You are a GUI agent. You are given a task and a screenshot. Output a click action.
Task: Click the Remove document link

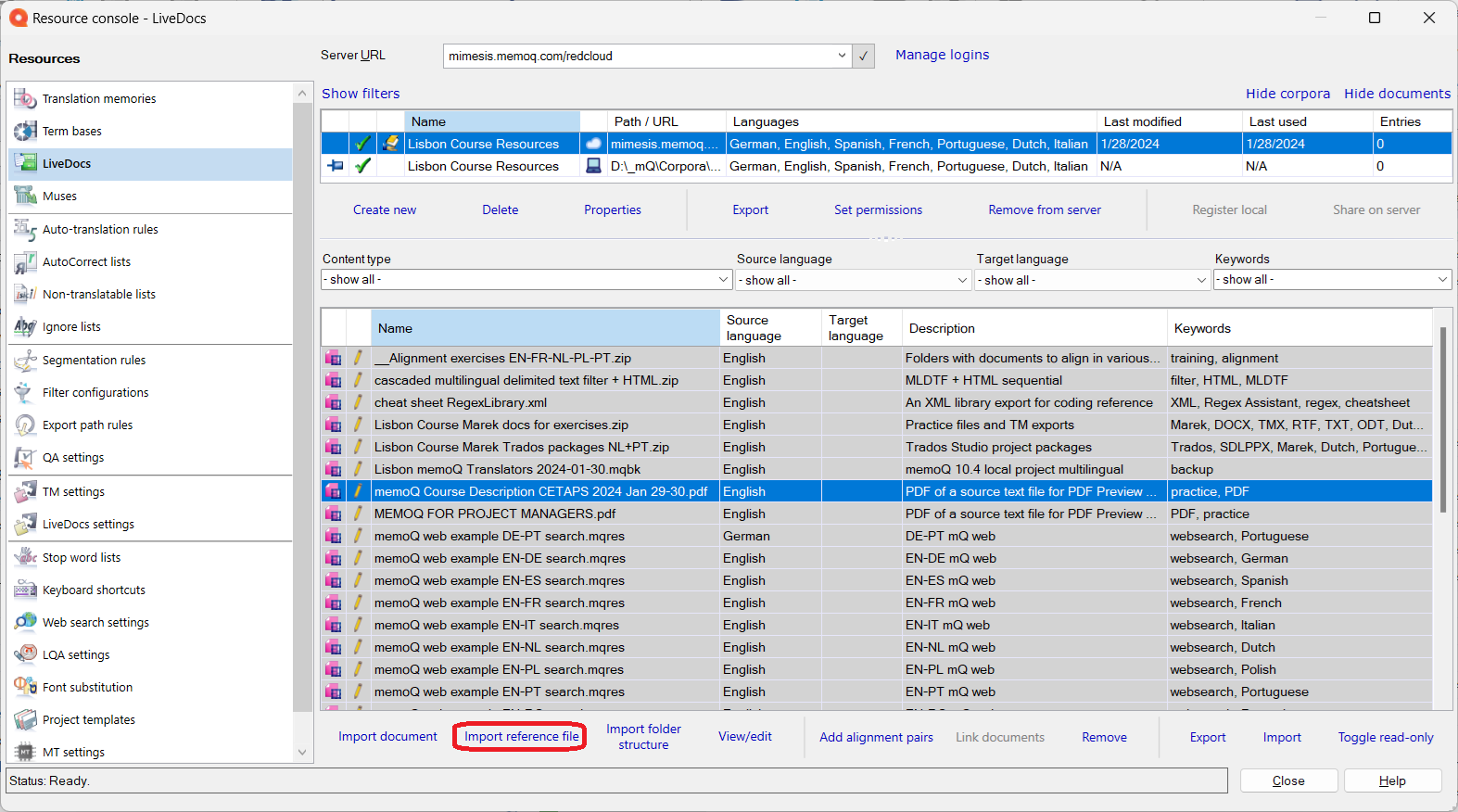pyautogui.click(x=1104, y=737)
